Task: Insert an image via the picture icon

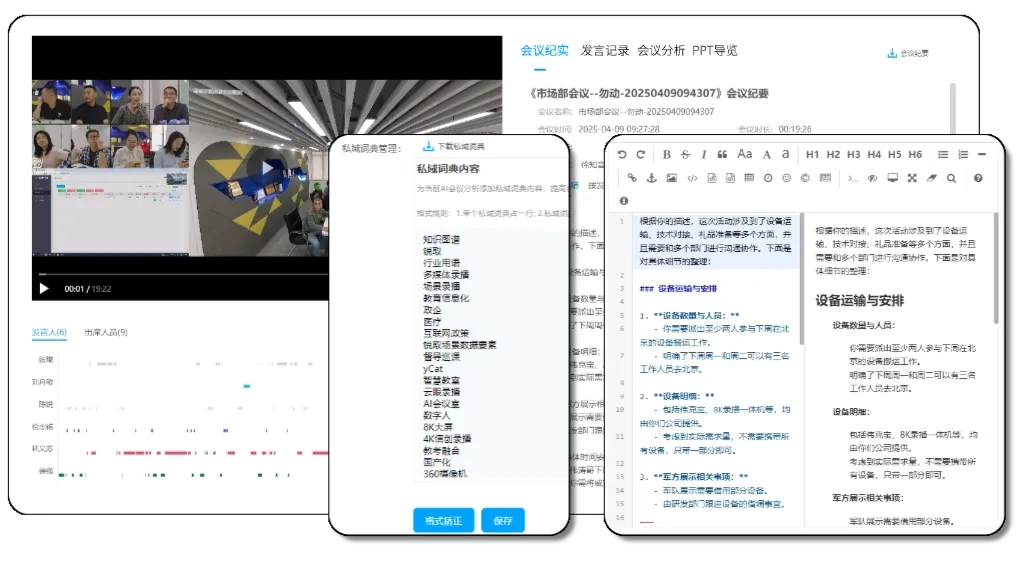Action: 671,178
